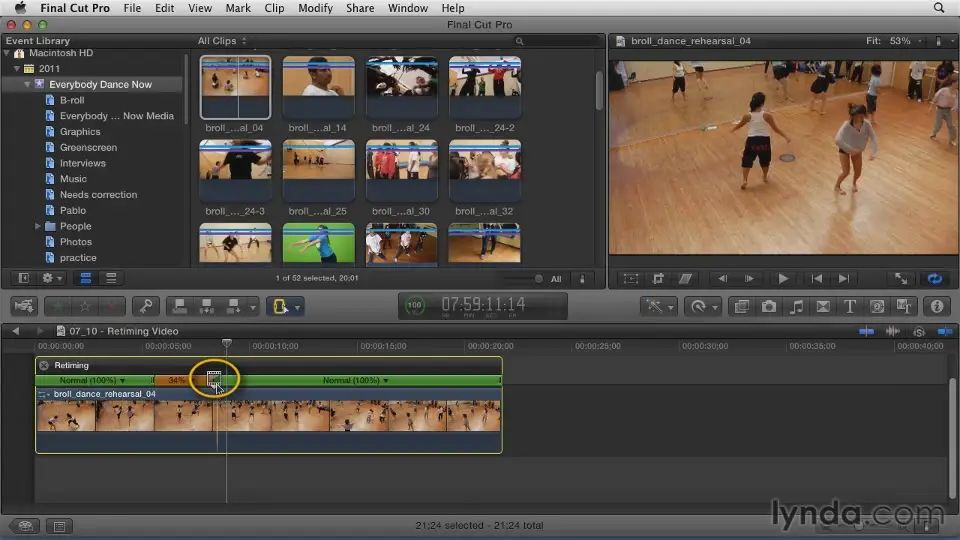Show the Effects browser
This screenshot has width=960, height=540.
click(741, 306)
